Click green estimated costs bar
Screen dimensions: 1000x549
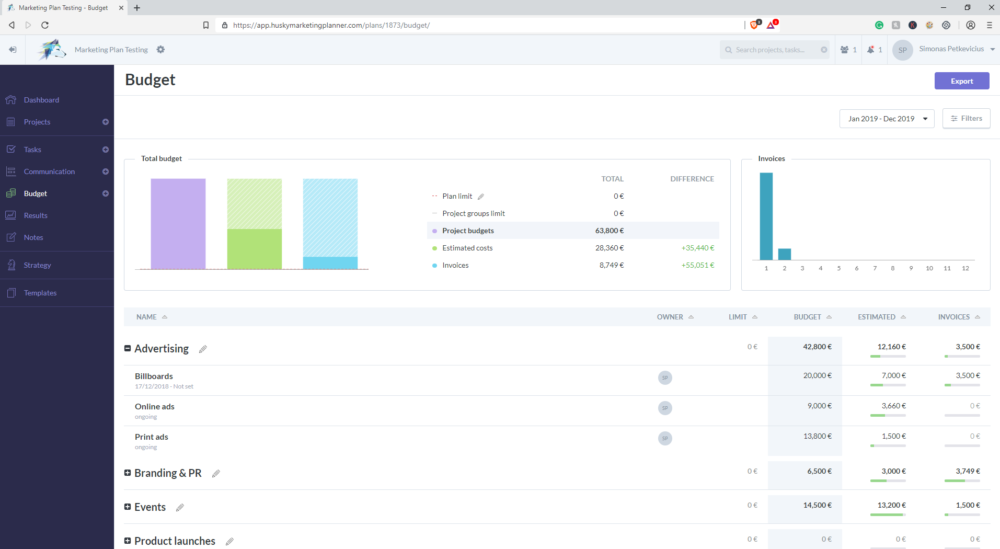tap(254, 249)
